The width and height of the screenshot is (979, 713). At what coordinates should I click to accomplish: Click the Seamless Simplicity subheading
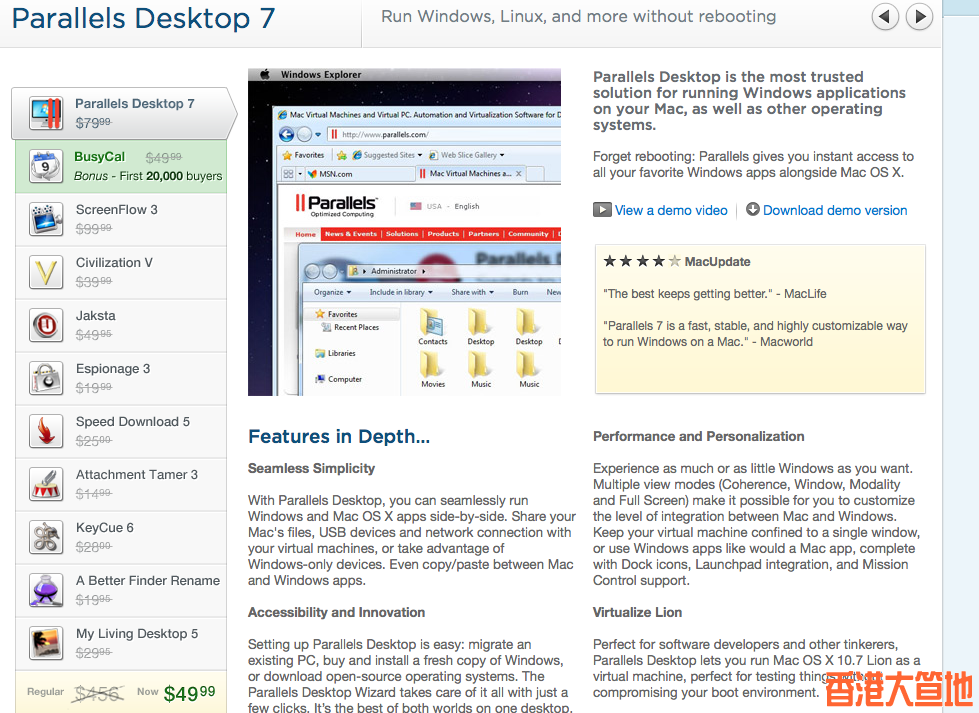pyautogui.click(x=312, y=468)
